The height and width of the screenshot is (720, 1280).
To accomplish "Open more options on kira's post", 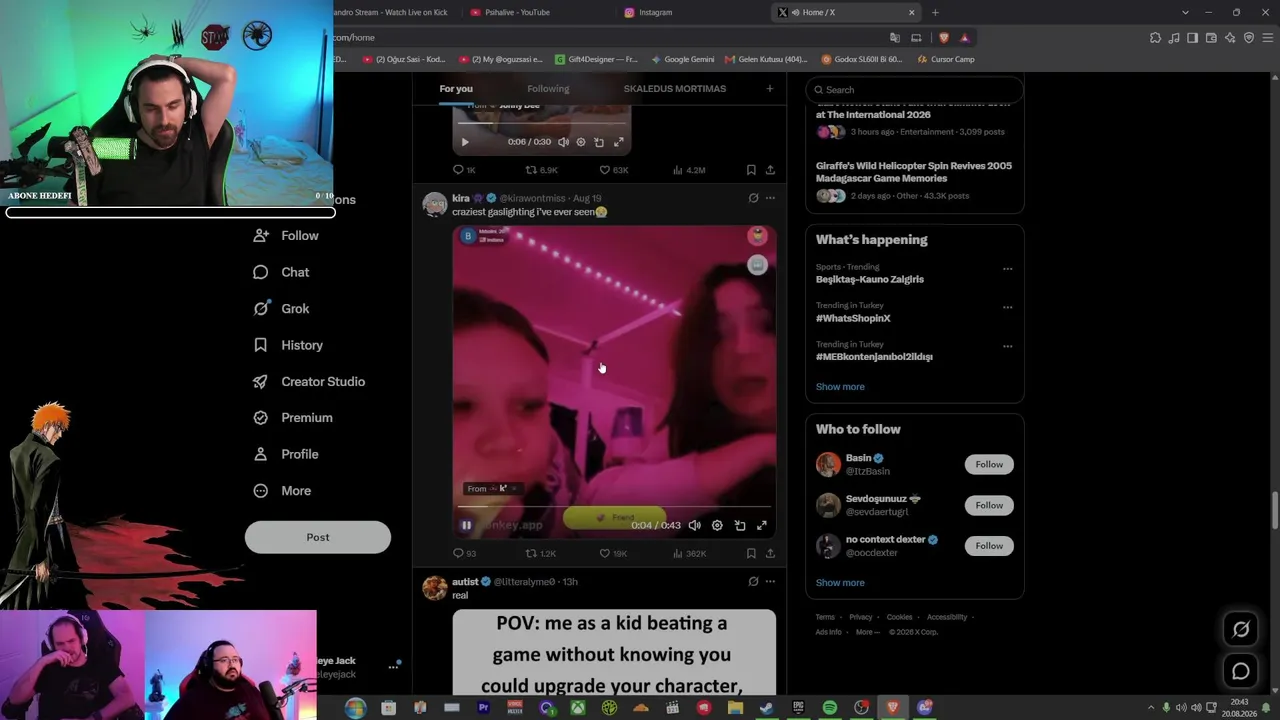I will click(x=770, y=198).
